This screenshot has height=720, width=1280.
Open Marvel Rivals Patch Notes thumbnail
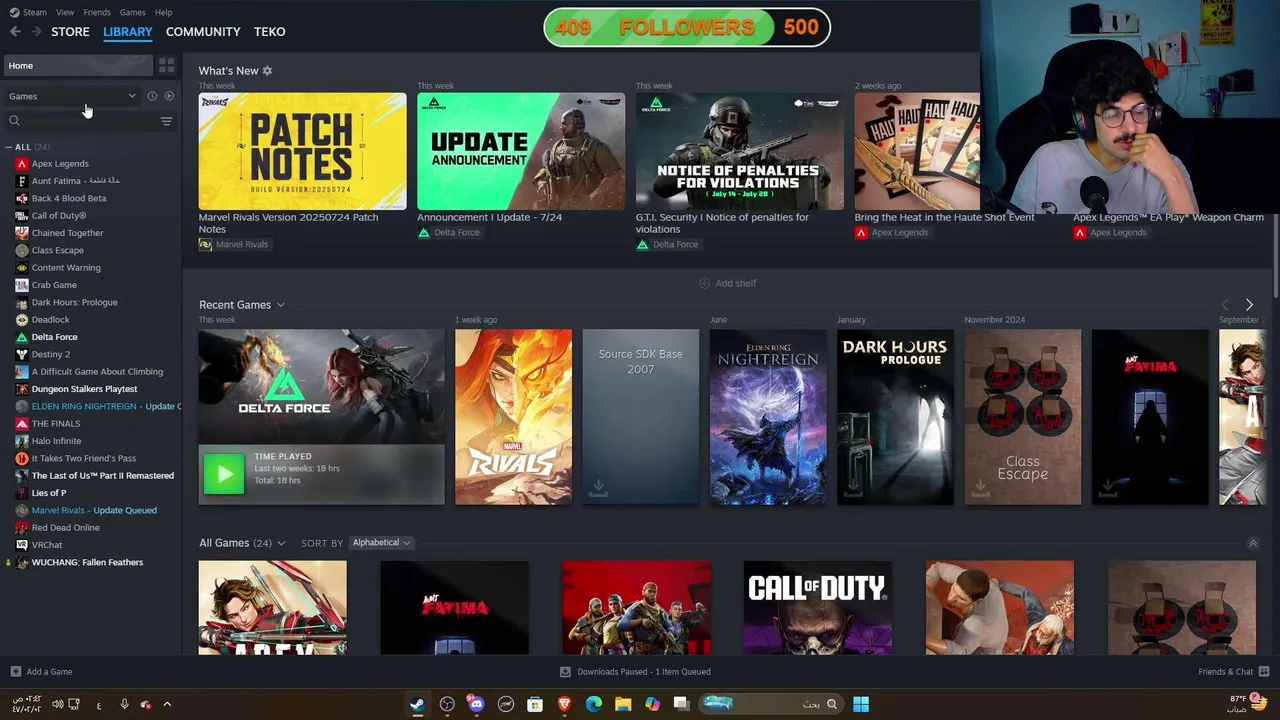tap(302, 151)
